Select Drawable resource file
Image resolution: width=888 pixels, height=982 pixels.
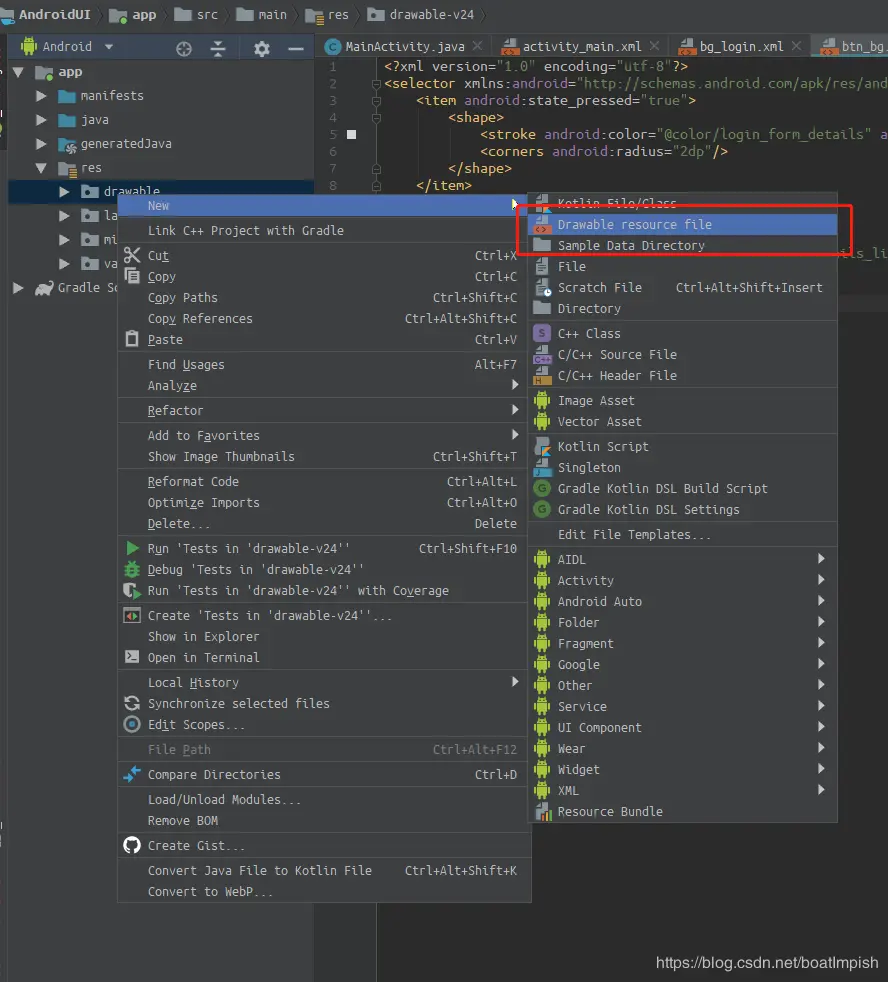tap(683, 224)
